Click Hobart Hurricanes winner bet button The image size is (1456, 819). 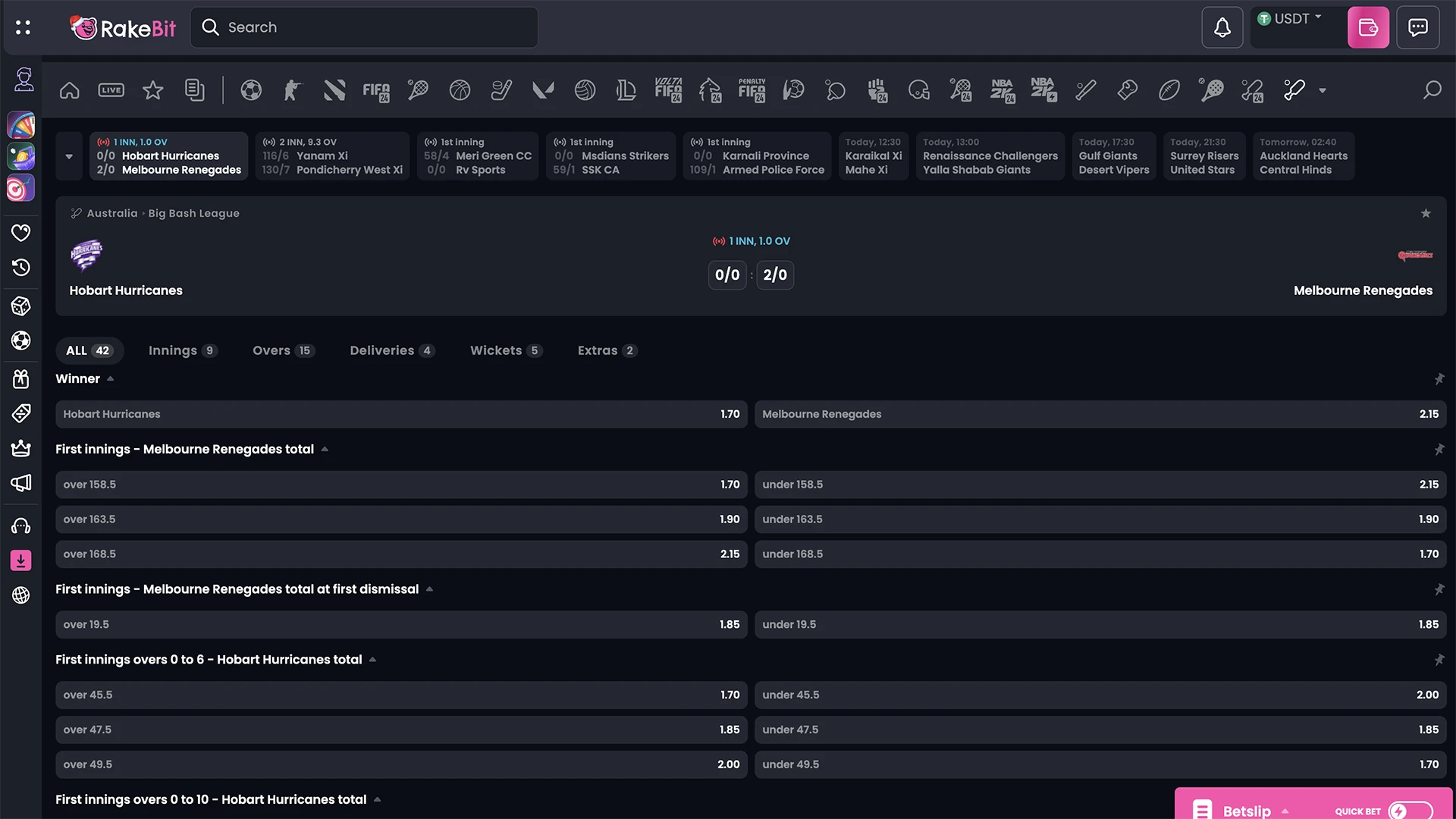(x=401, y=413)
